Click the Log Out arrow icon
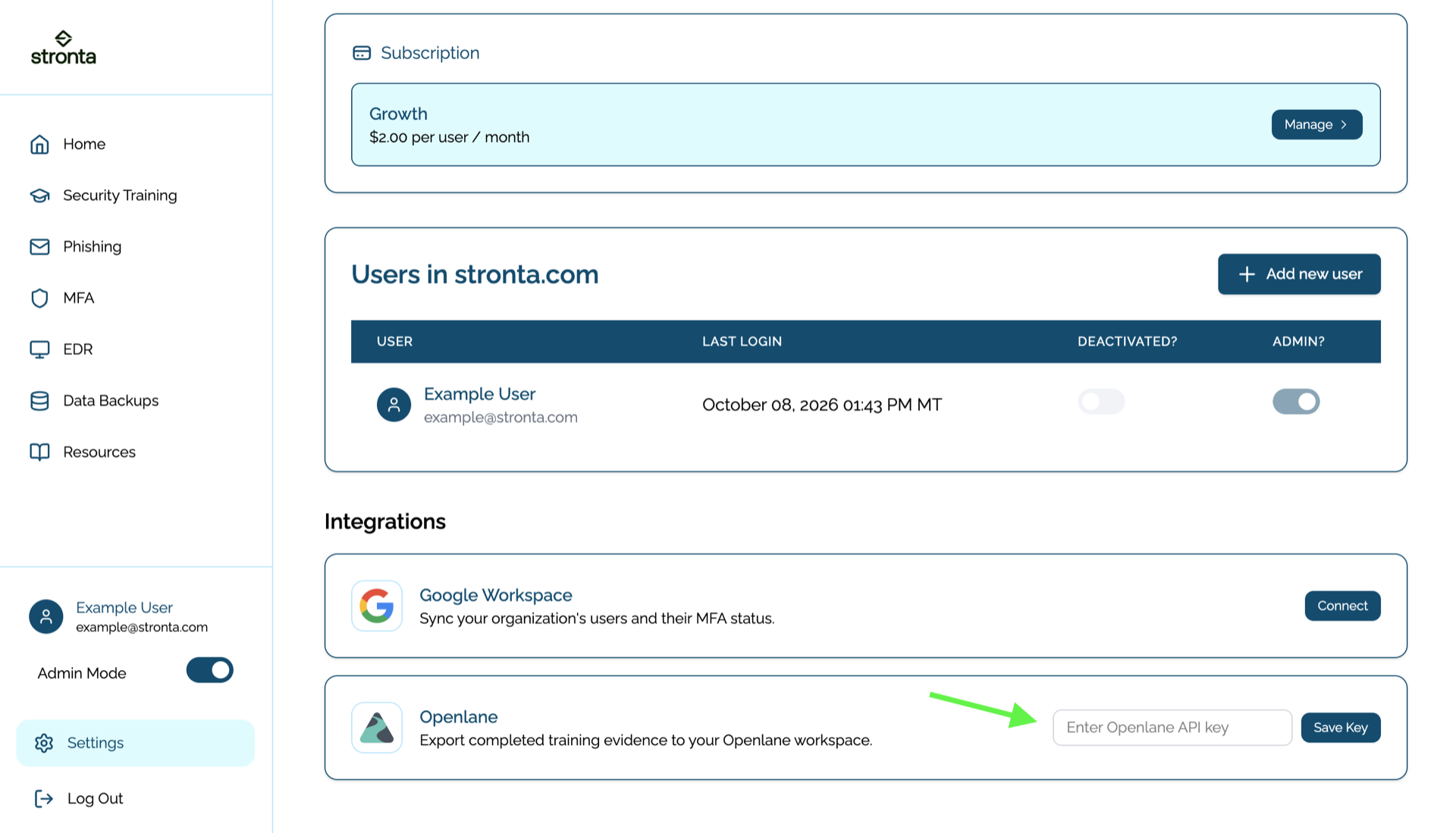Image resolution: width=1456 pixels, height=833 pixels. [44, 798]
